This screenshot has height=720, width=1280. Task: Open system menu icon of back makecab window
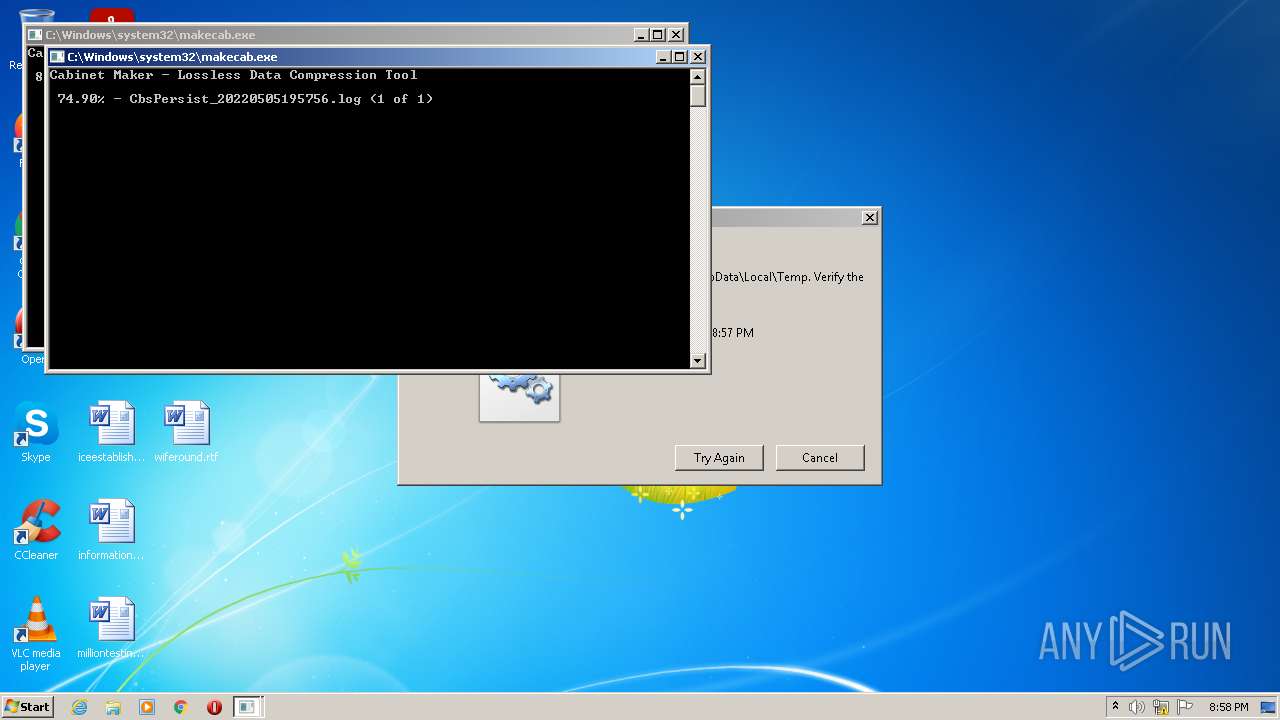(35, 35)
